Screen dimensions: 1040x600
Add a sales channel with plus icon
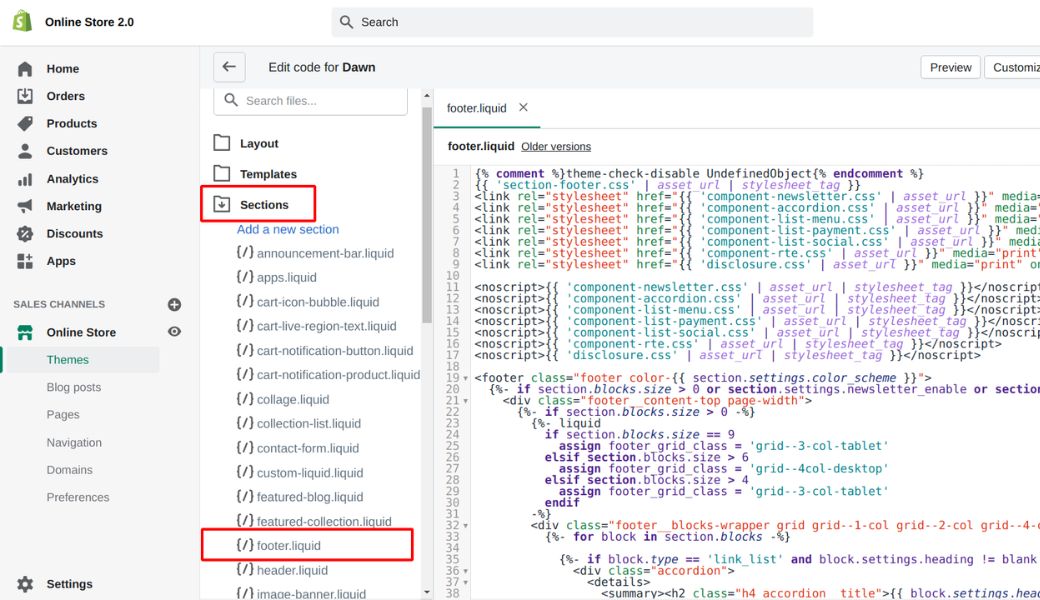click(174, 304)
